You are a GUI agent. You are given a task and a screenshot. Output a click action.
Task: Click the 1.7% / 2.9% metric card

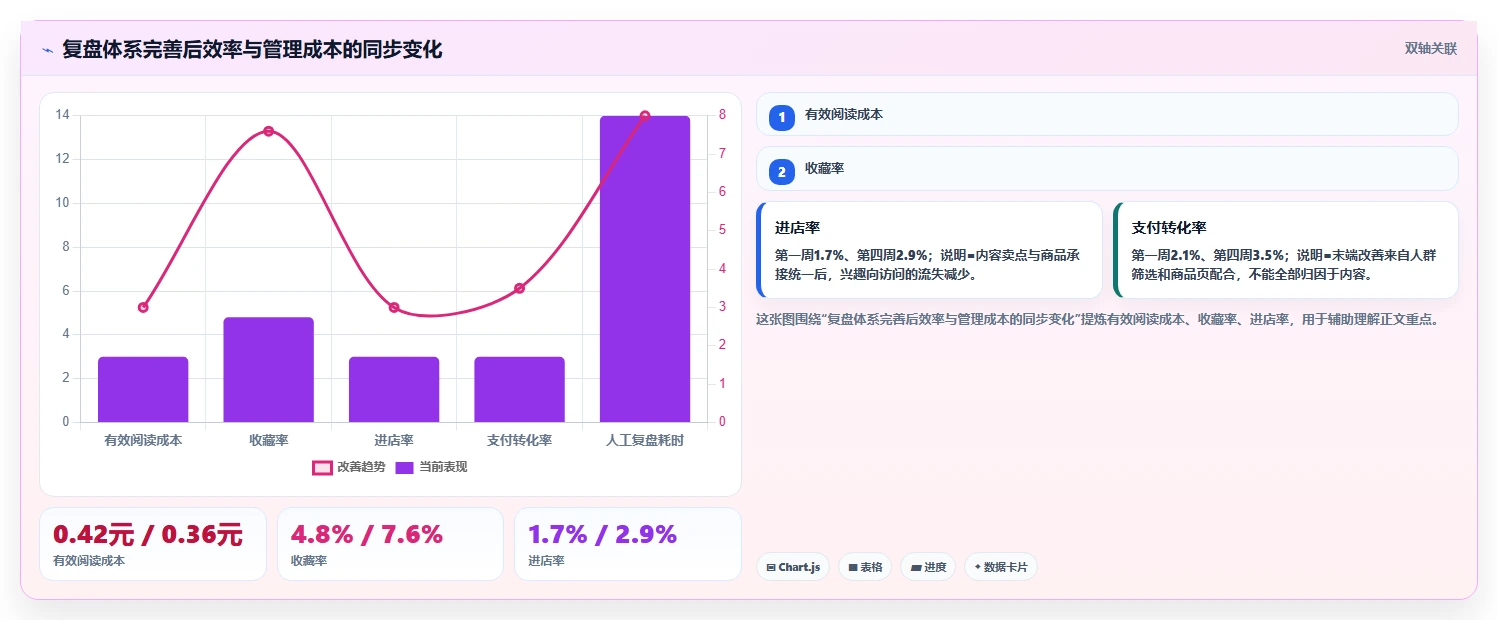[x=628, y=544]
